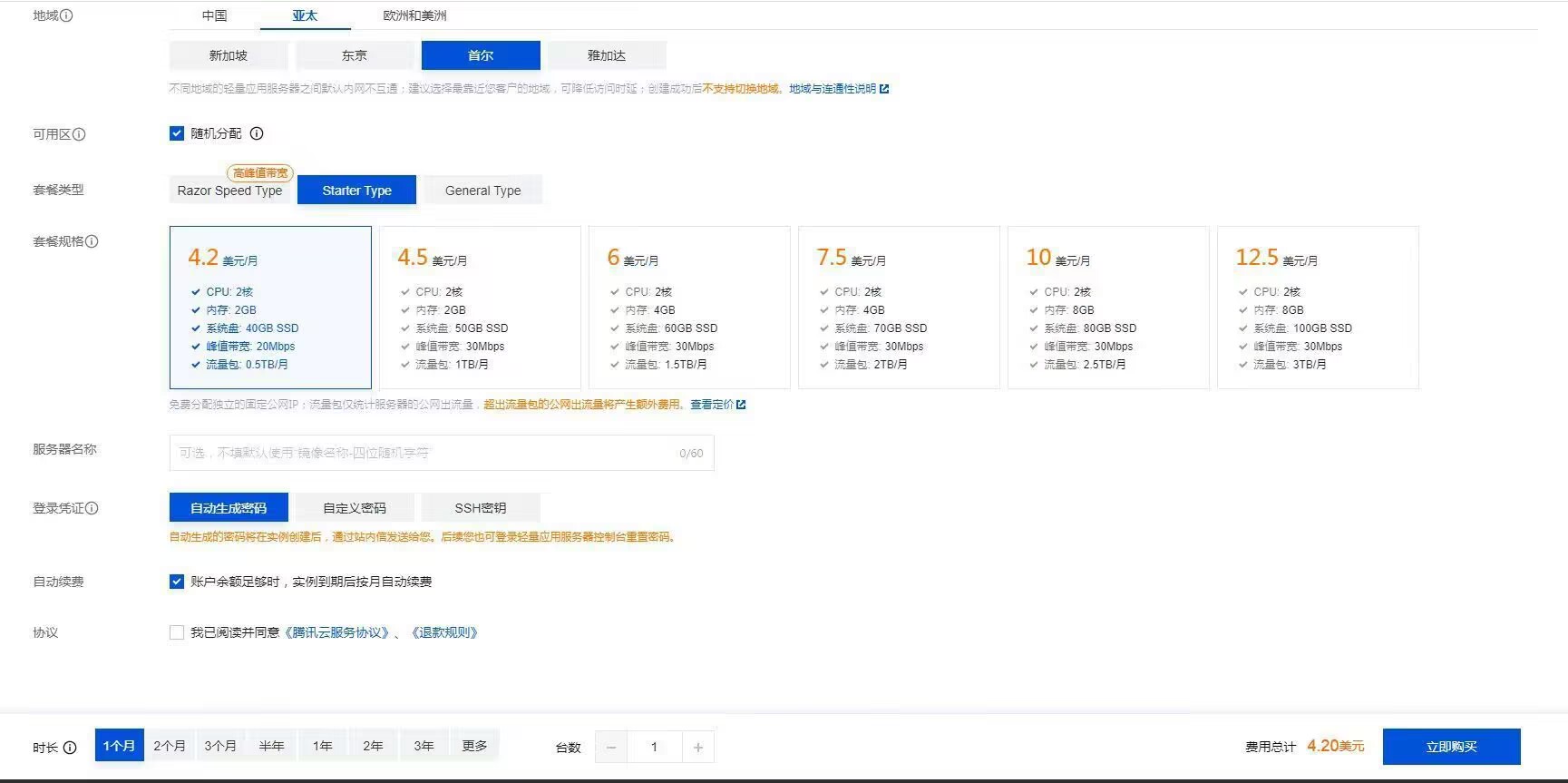The height and width of the screenshot is (783, 1568).
Task: Select the 7.5 美元/月 package card
Action: coord(898,308)
